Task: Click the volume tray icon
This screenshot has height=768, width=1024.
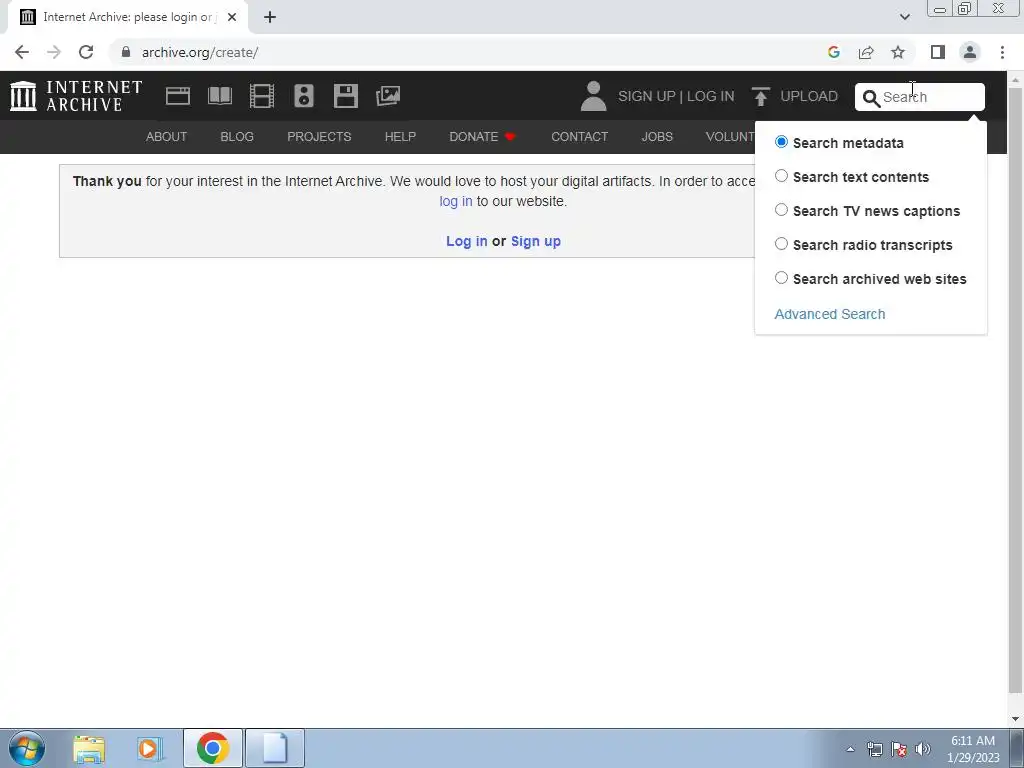Action: click(923, 749)
